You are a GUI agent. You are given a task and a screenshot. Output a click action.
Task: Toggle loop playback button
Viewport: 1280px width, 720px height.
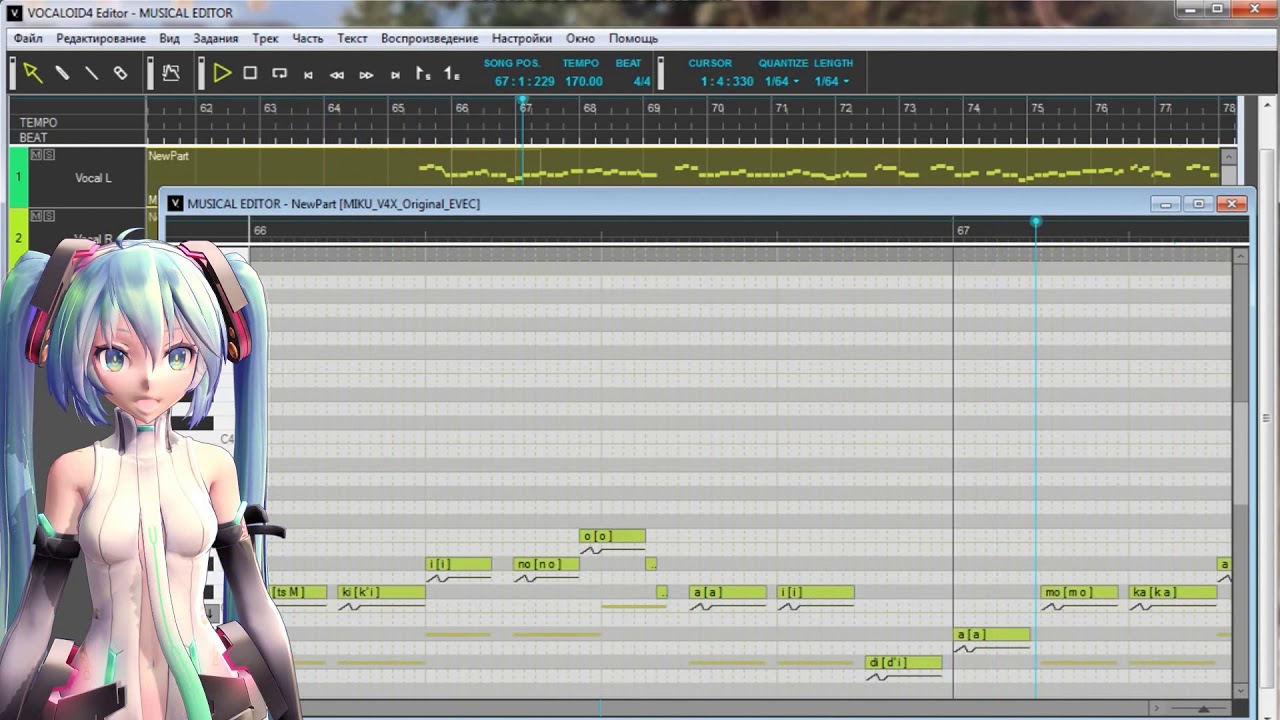click(x=279, y=73)
